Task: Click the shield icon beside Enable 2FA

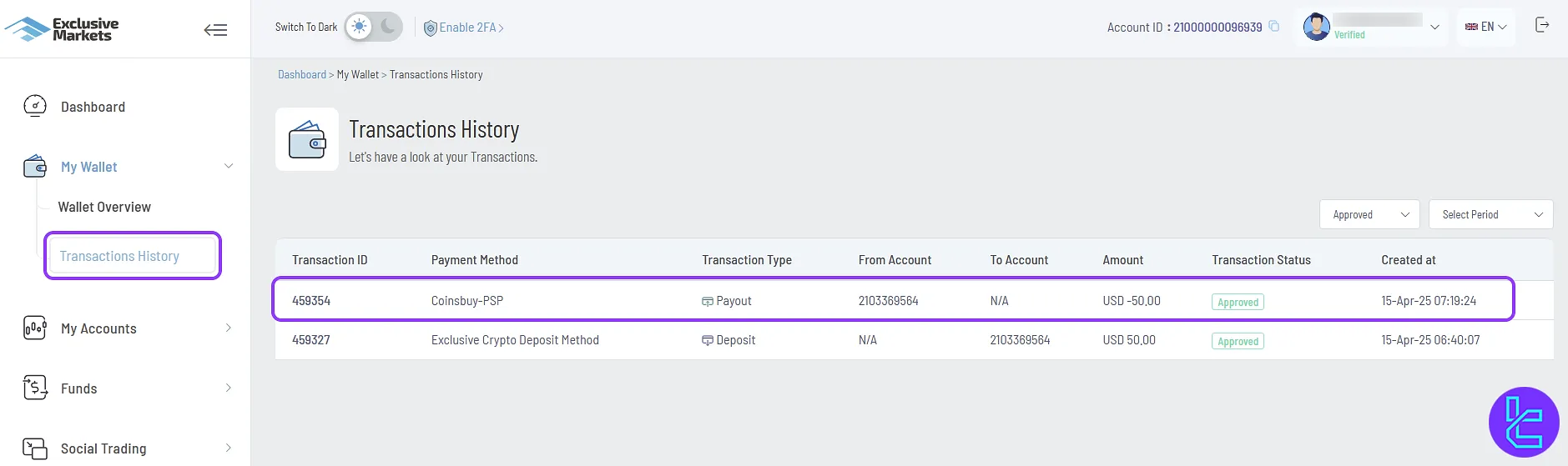Action: (431, 28)
